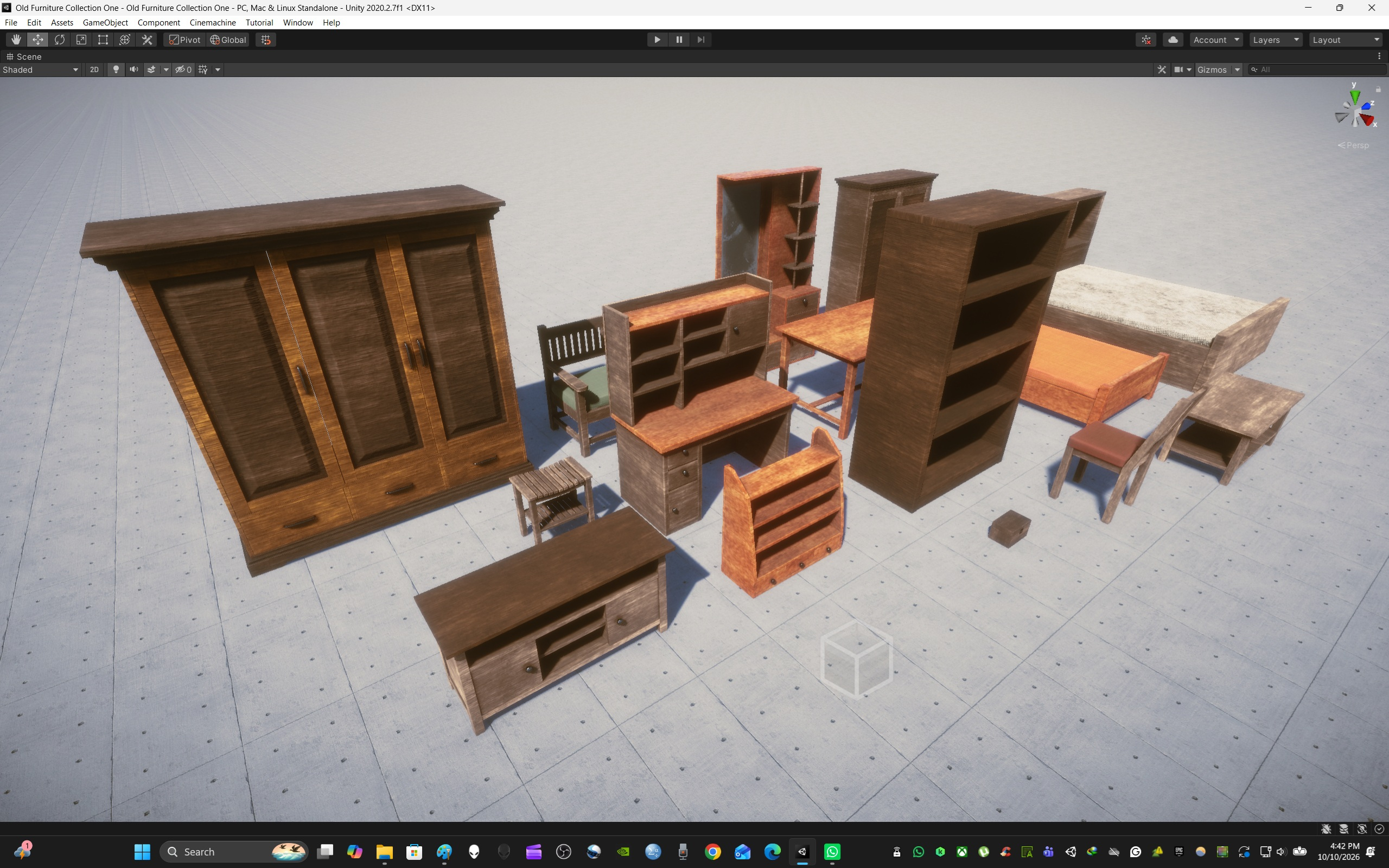Expand the scene effects dropdown arrow
This screenshot has width=1389, height=868.
tap(166, 69)
